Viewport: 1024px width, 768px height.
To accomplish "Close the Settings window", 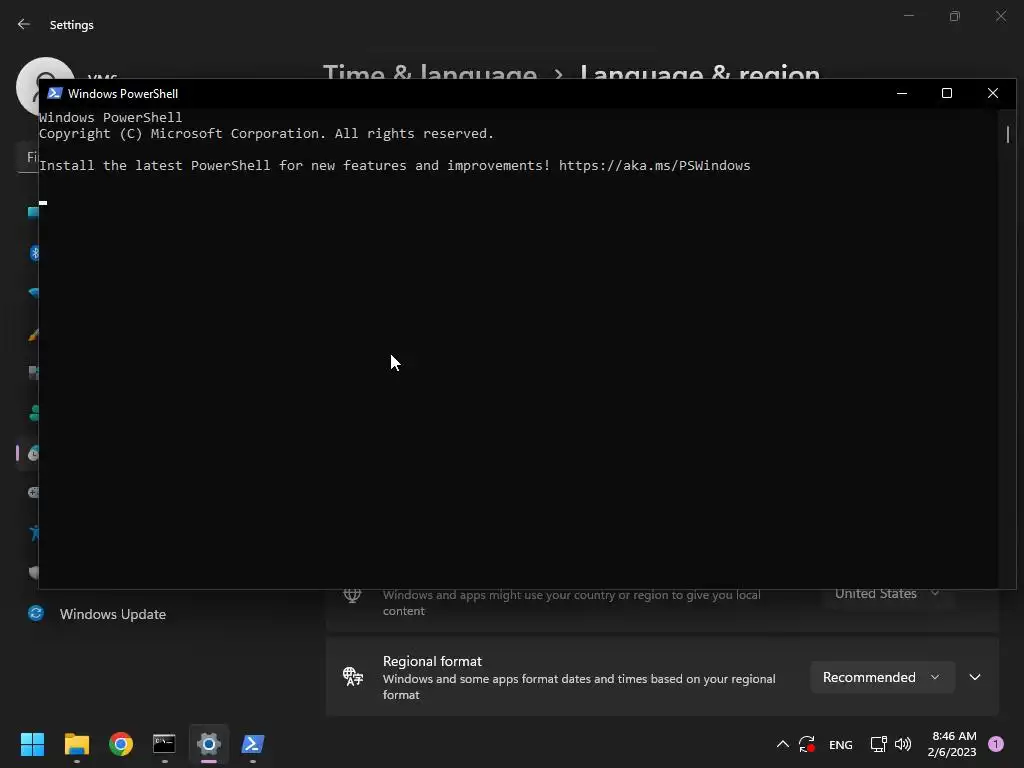I will (x=1000, y=16).
